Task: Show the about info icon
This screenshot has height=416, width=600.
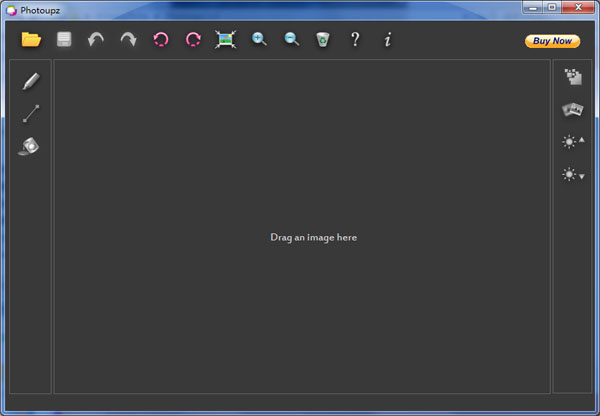Action: click(387, 40)
